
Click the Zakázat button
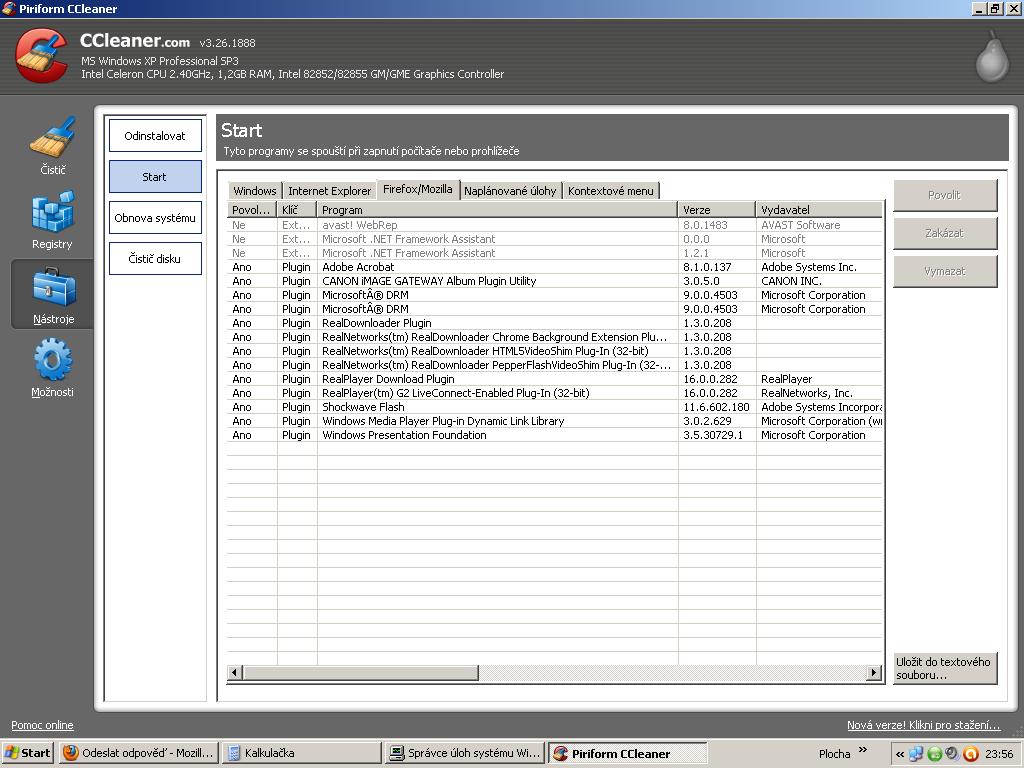[x=944, y=233]
